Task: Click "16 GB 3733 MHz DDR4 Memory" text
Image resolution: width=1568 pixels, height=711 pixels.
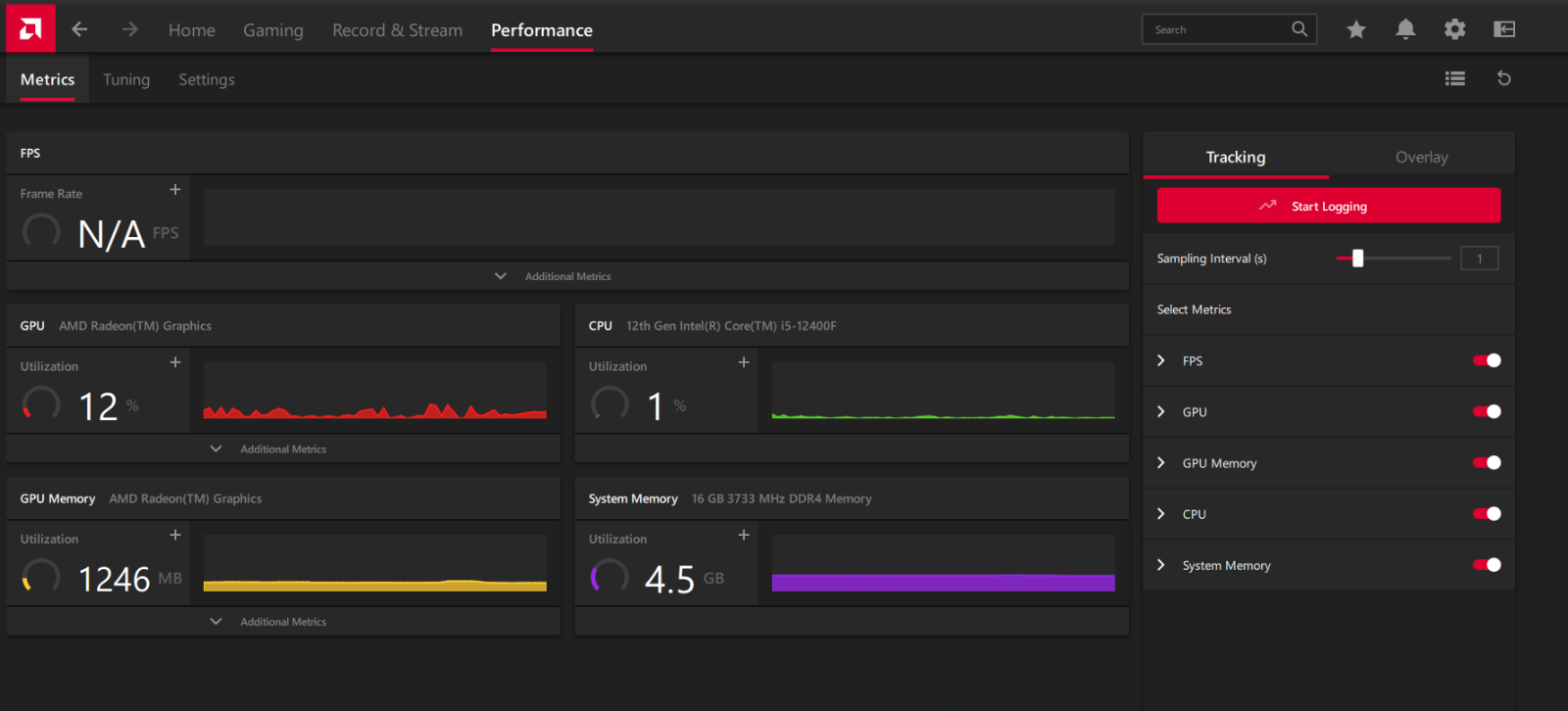Action: [781, 498]
